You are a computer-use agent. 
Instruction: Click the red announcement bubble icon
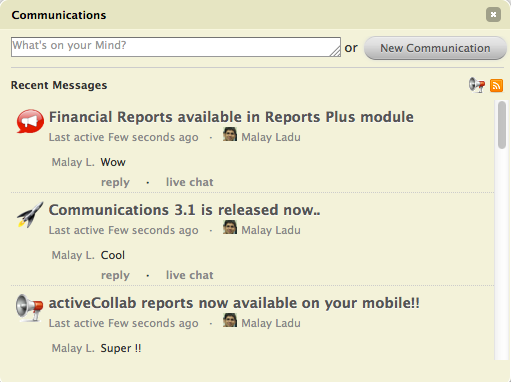coord(30,121)
